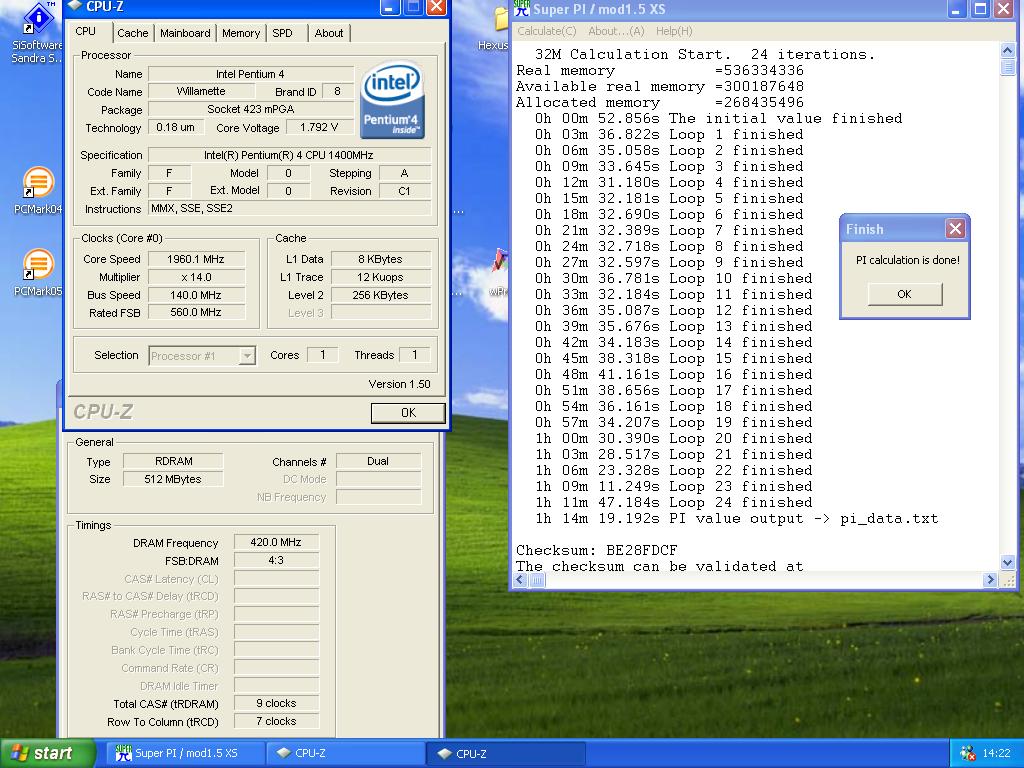Minimize the Super PI window

coord(957,8)
